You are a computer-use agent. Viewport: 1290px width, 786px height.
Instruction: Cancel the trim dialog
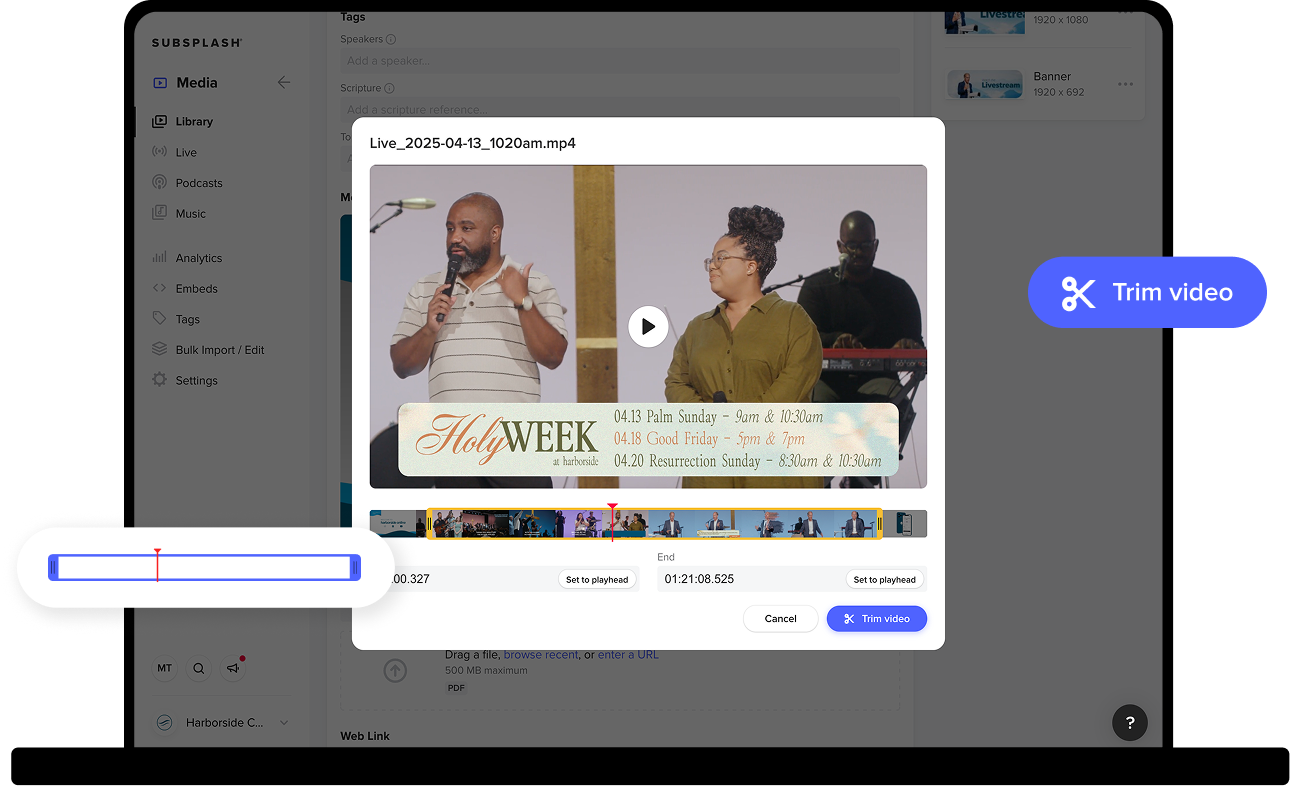click(780, 619)
